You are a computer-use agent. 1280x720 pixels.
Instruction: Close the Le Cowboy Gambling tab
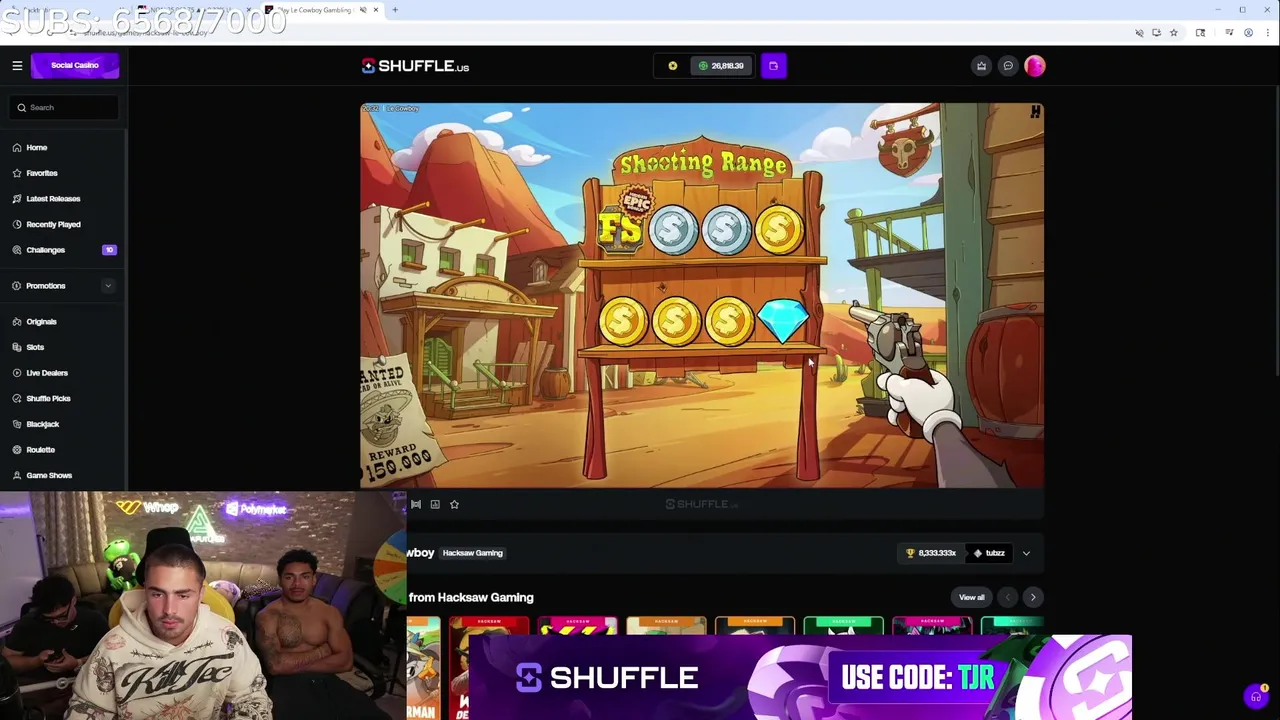pos(376,10)
